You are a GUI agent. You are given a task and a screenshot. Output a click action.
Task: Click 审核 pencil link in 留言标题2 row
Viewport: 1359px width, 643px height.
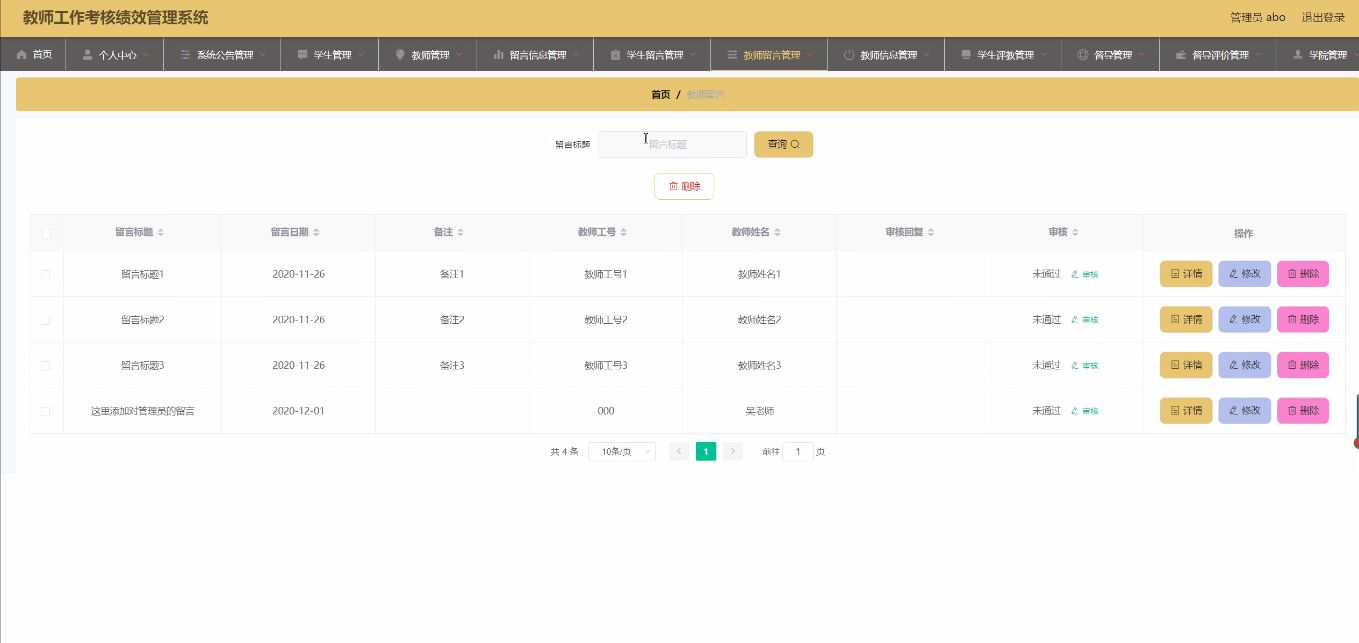(1085, 320)
